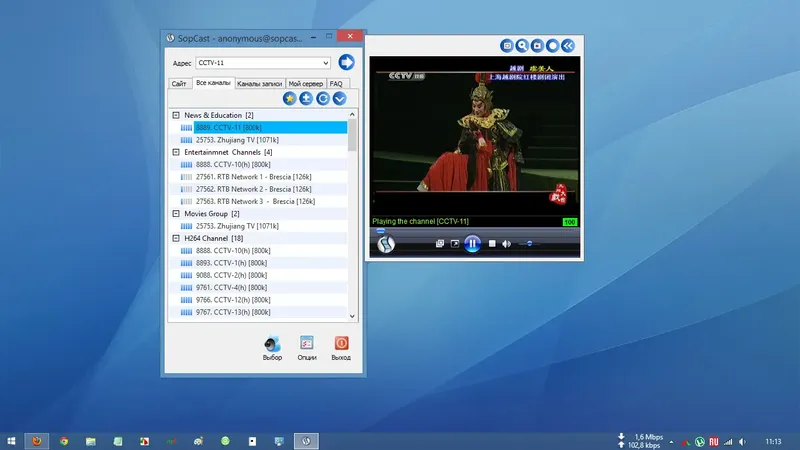This screenshot has height=450, width=800.
Task: Click the seek slider handle above player controls
Action: coord(381,231)
